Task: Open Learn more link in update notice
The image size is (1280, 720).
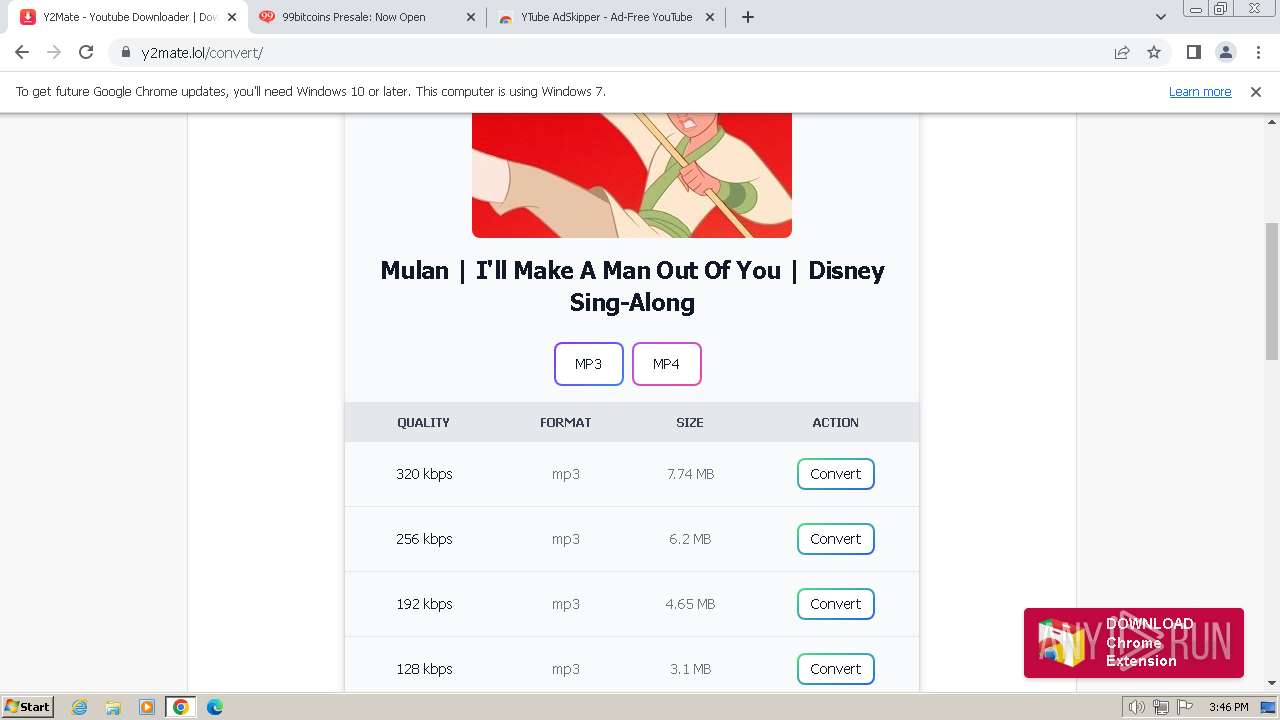Action: [x=1200, y=91]
